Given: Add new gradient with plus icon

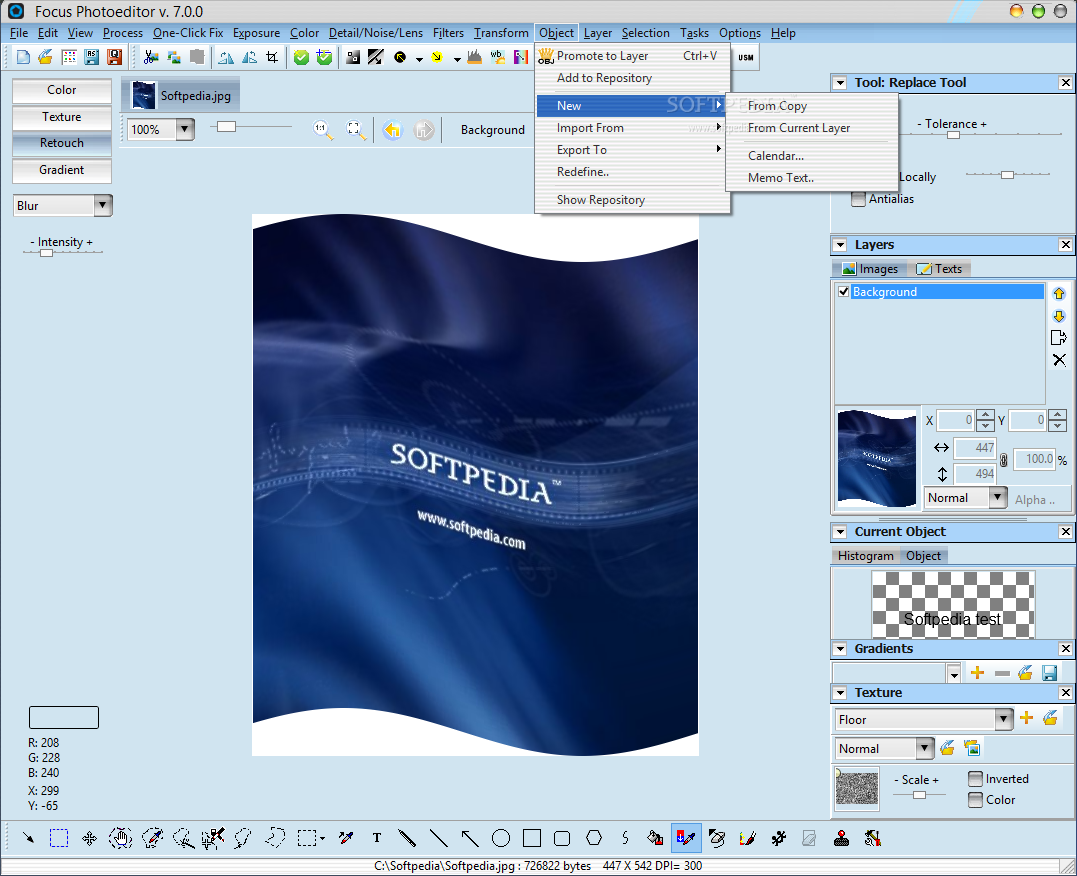Looking at the screenshot, I should coord(977,673).
